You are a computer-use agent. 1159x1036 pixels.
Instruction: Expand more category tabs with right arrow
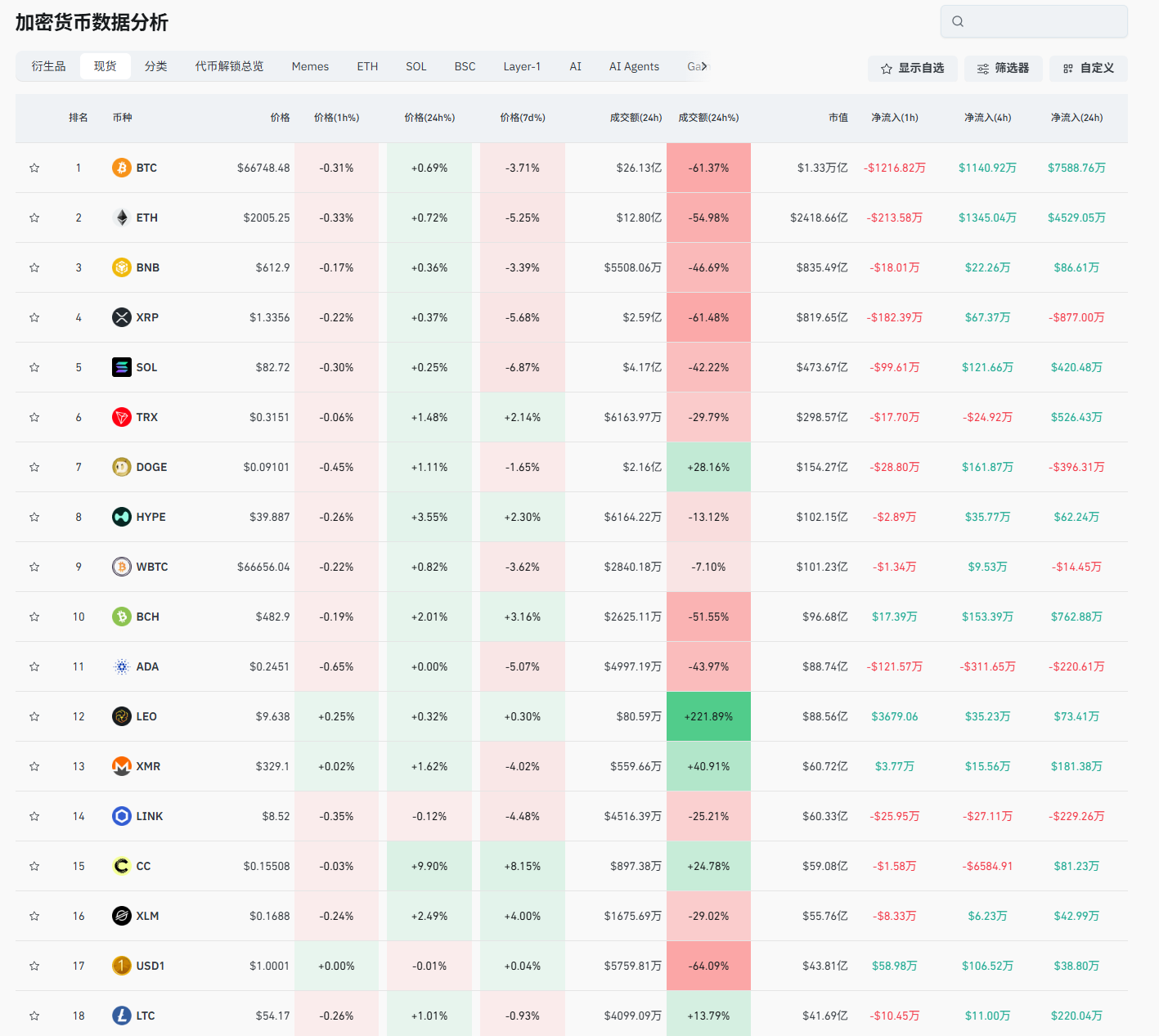pyautogui.click(x=704, y=66)
